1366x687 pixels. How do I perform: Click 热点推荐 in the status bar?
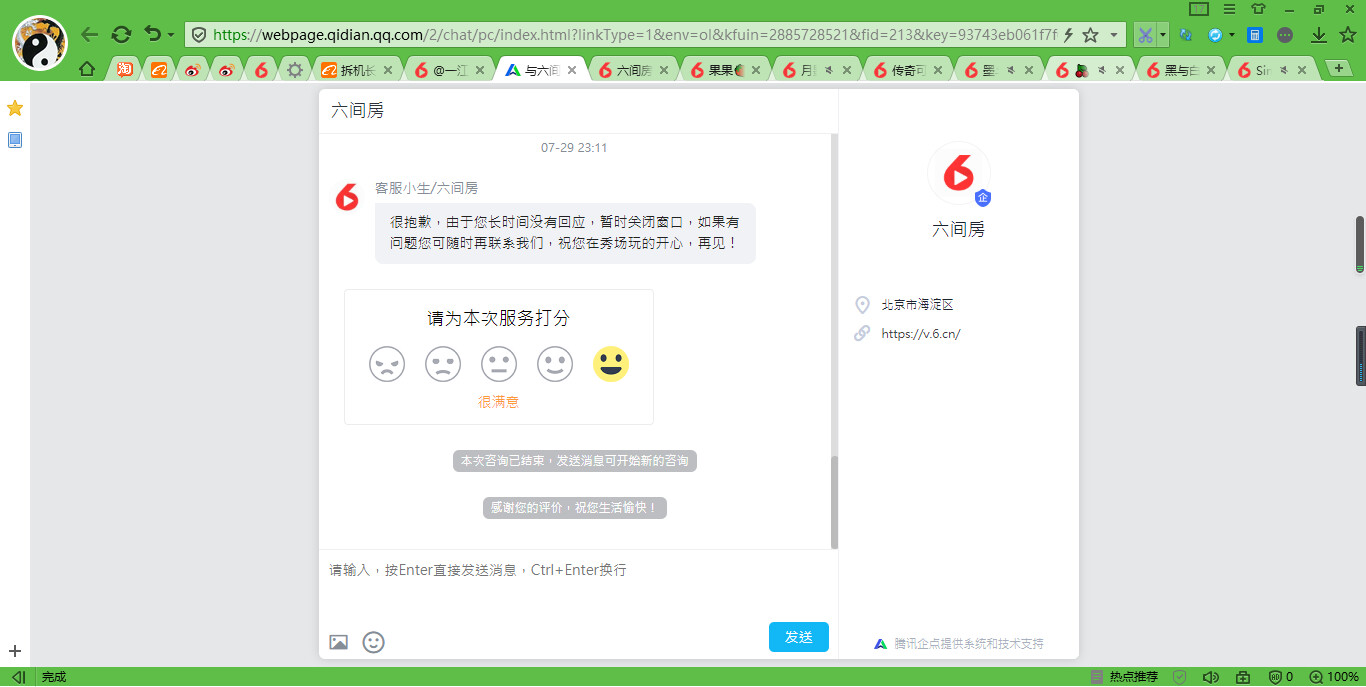tap(1133, 677)
